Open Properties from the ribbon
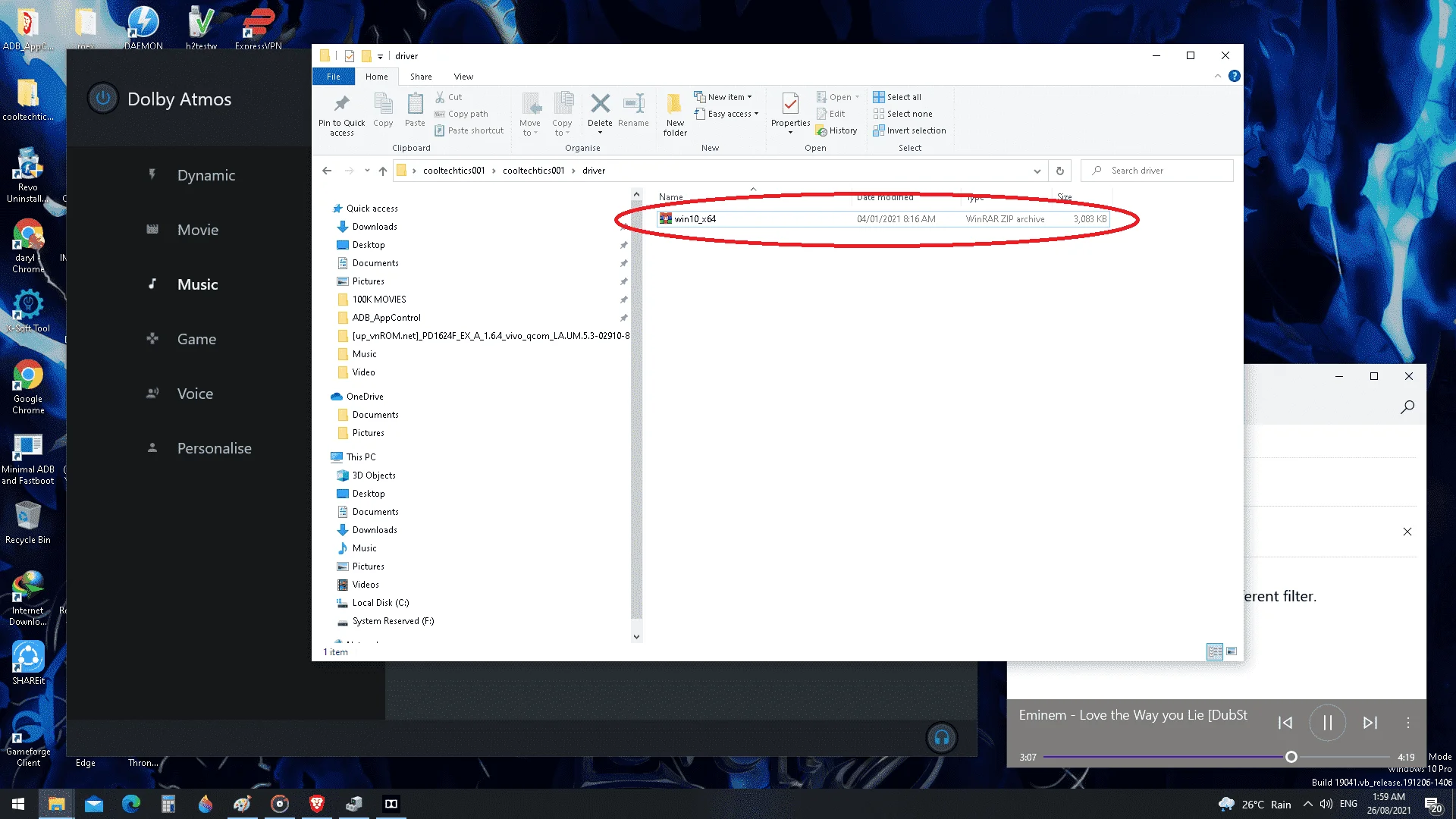This screenshot has width=1456, height=819. [x=791, y=115]
